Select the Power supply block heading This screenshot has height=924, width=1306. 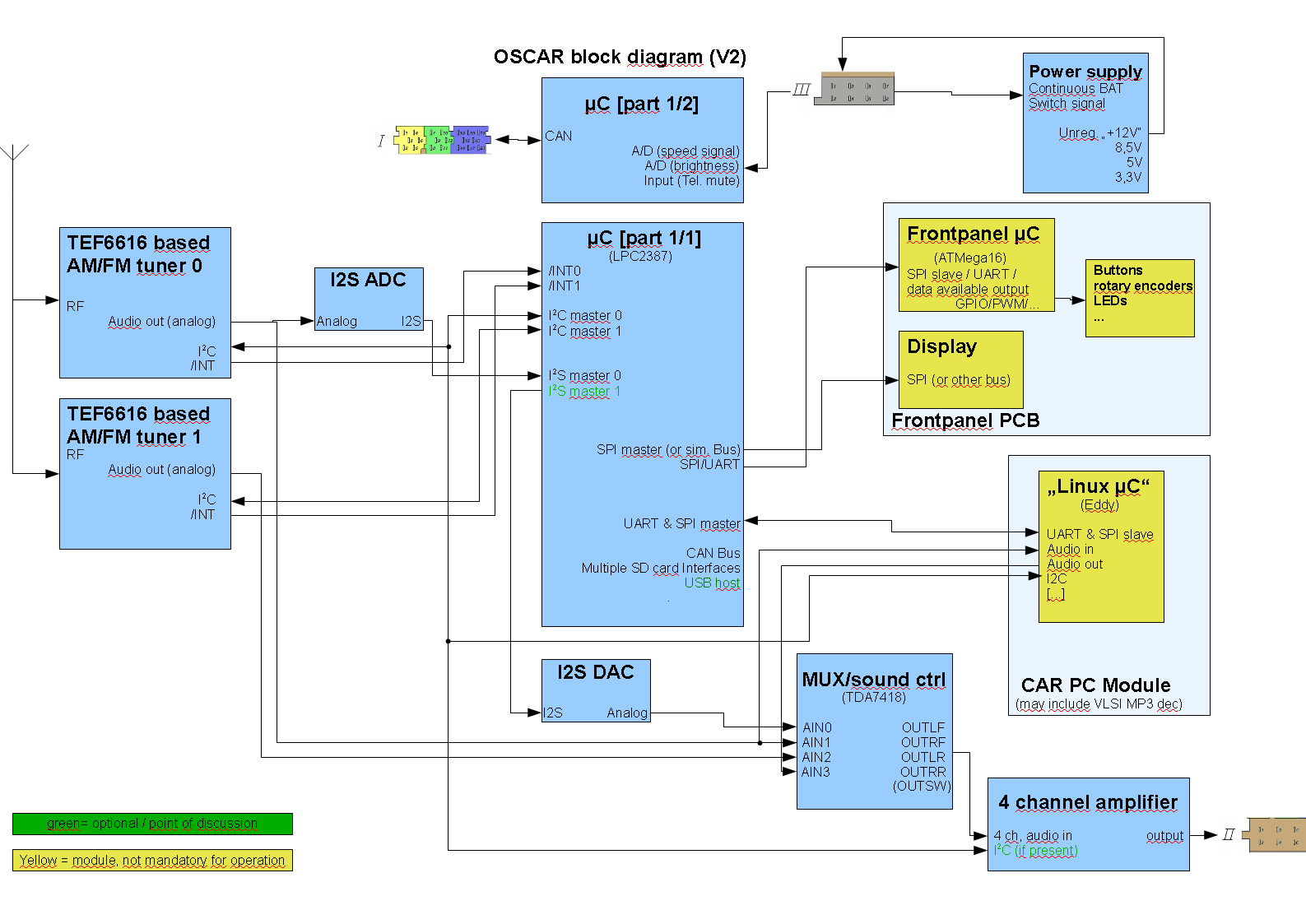[x=1085, y=72]
